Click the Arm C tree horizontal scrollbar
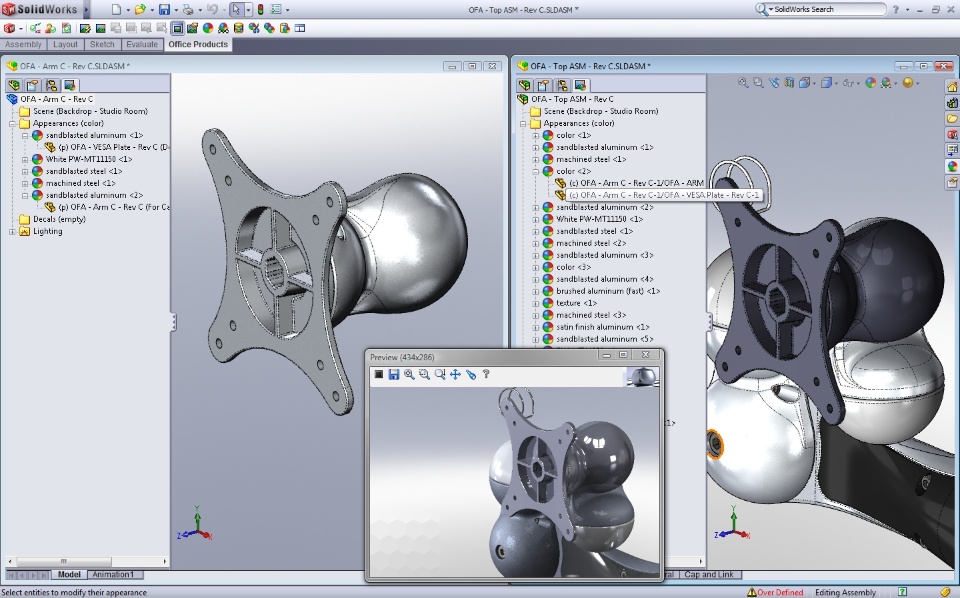The height and width of the screenshot is (598, 960). pyautogui.click(x=87, y=561)
